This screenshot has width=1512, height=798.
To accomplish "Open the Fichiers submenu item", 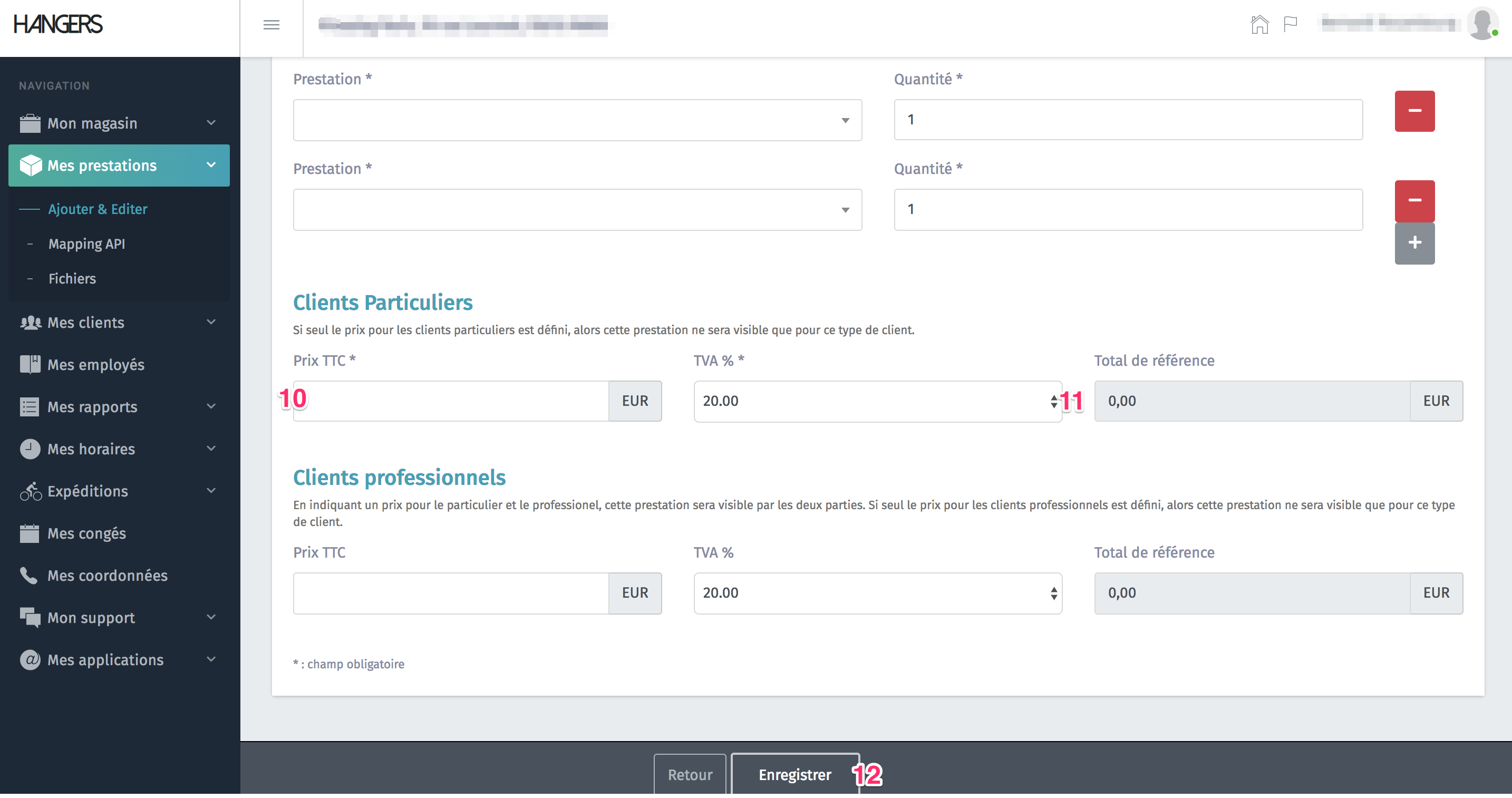I will click(72, 279).
